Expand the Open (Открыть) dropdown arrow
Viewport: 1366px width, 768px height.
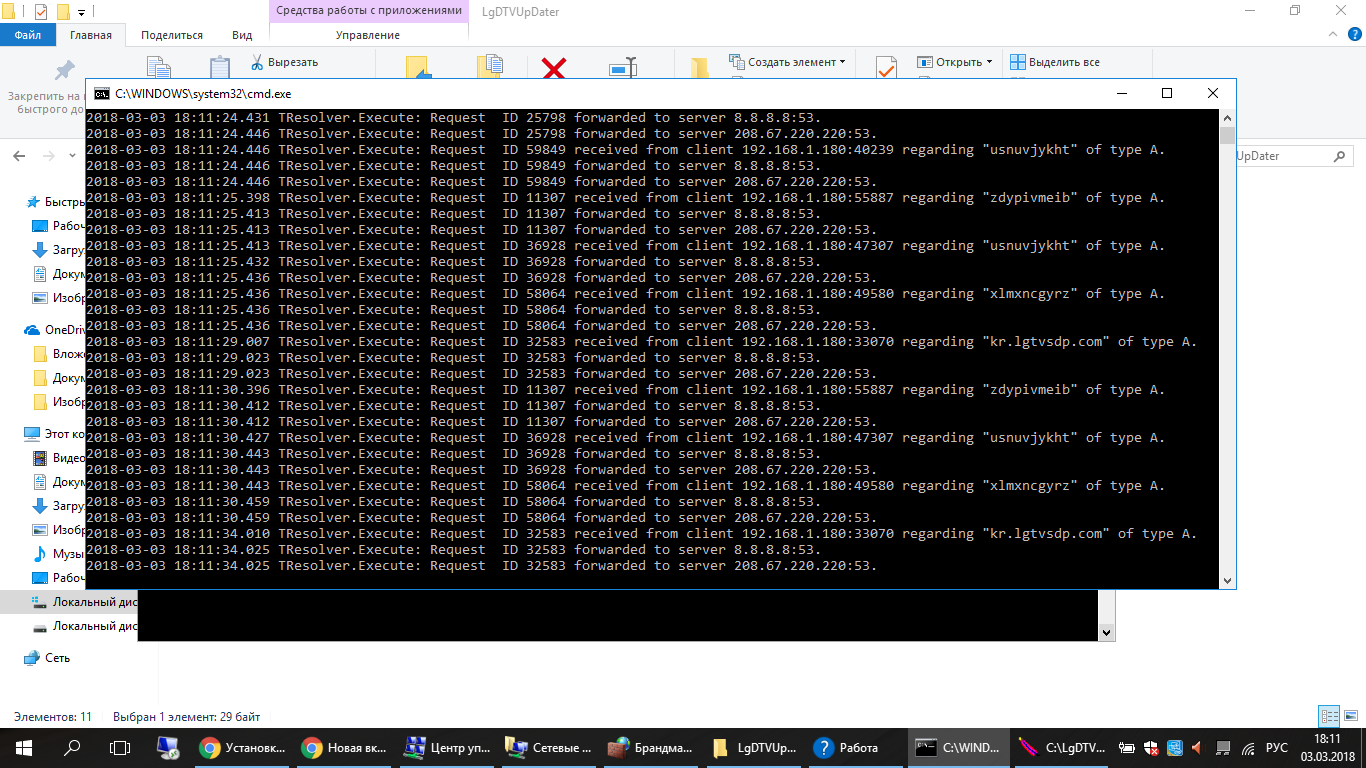989,62
